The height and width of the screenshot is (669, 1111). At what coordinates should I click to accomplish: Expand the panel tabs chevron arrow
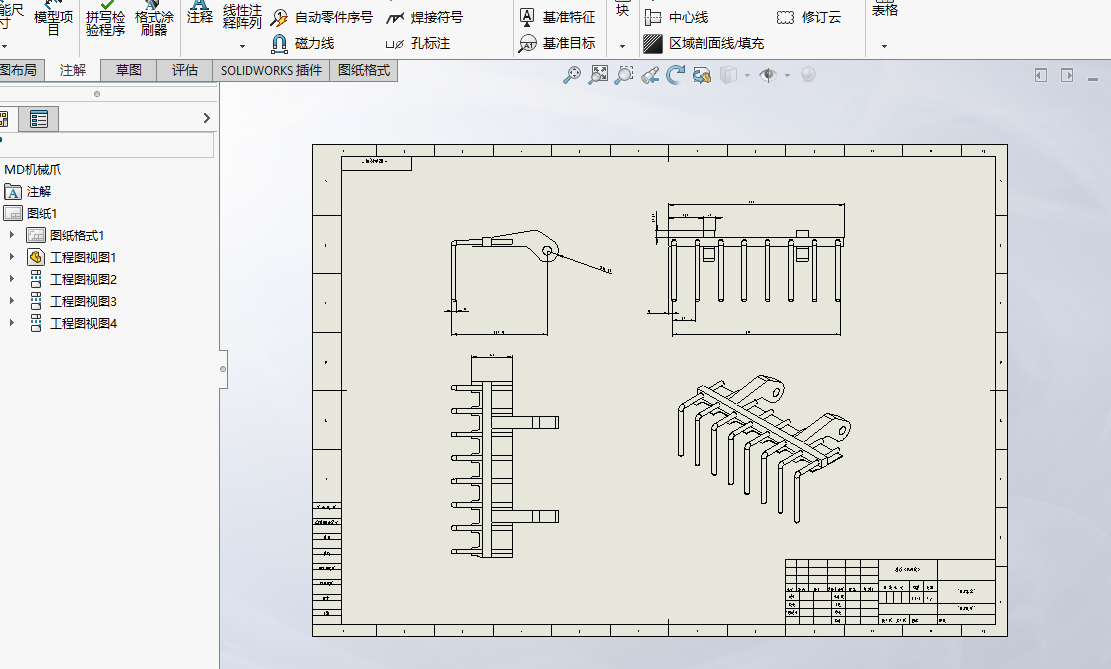tap(206, 118)
